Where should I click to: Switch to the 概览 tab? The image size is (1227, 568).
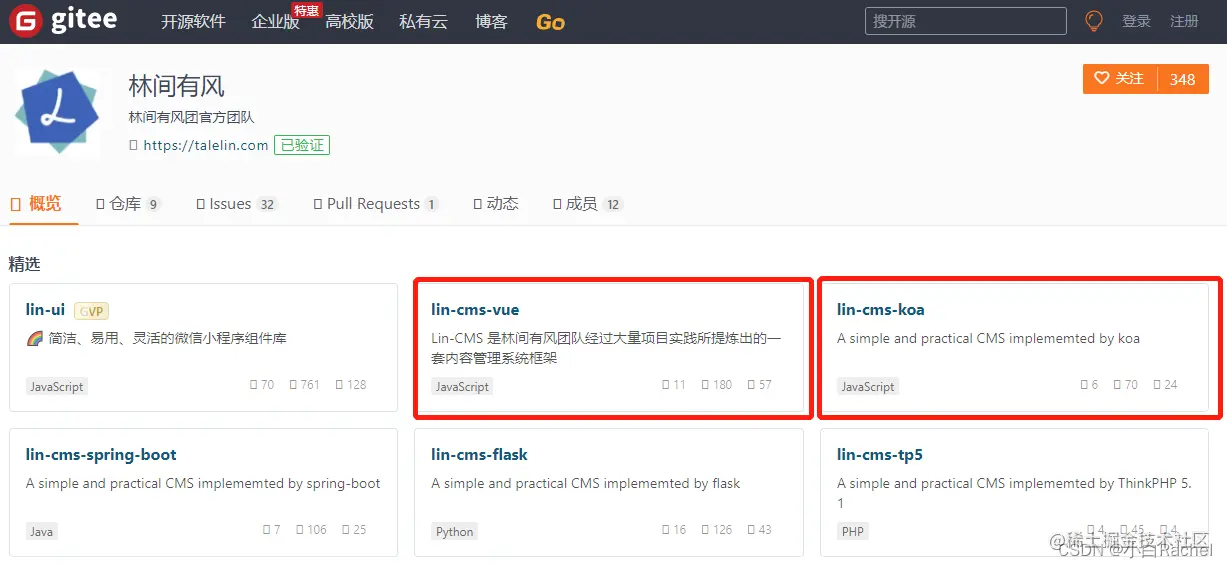click(37, 204)
